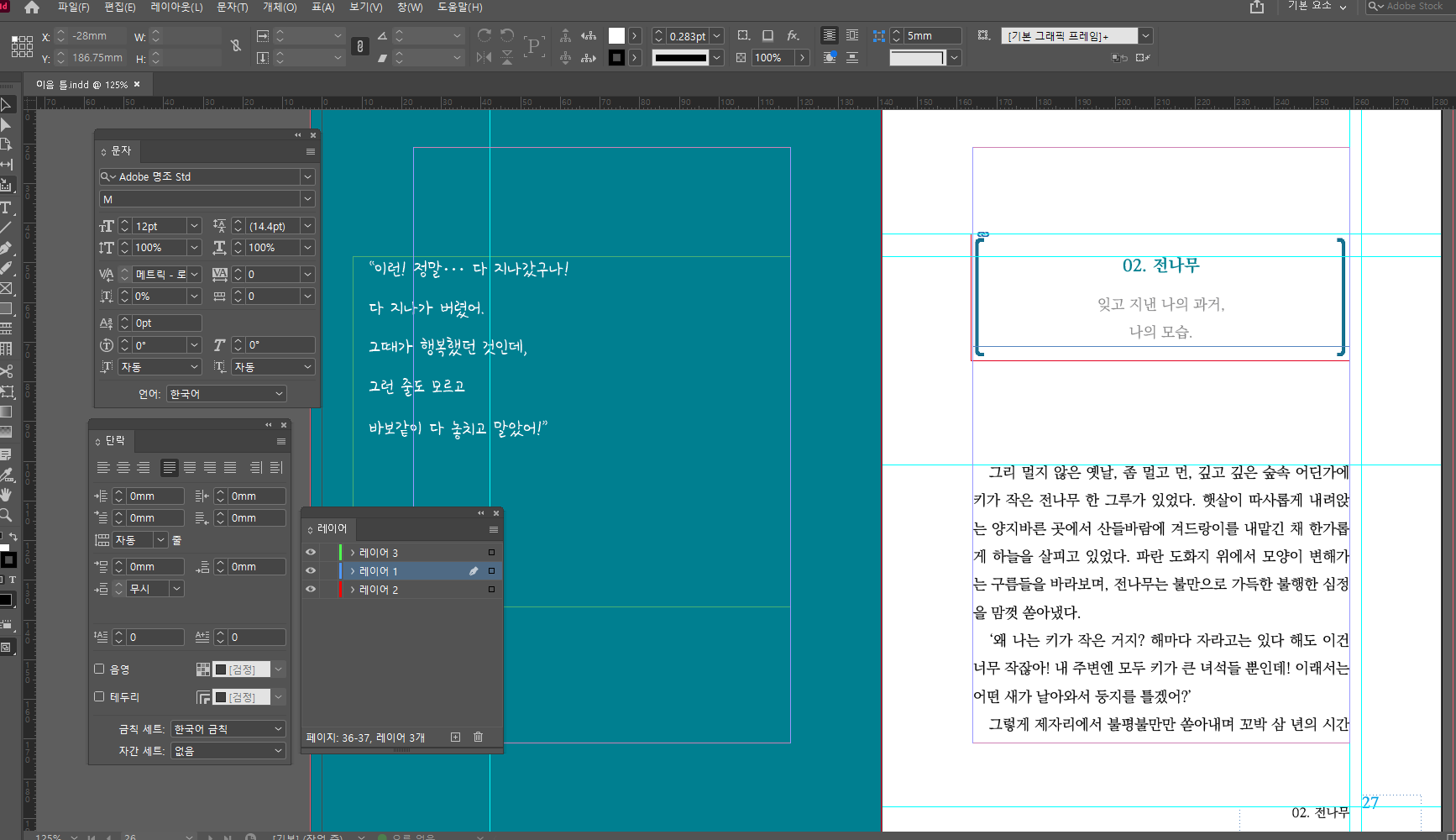Click the white fill color swatch
The image size is (1456, 840).
(x=616, y=35)
